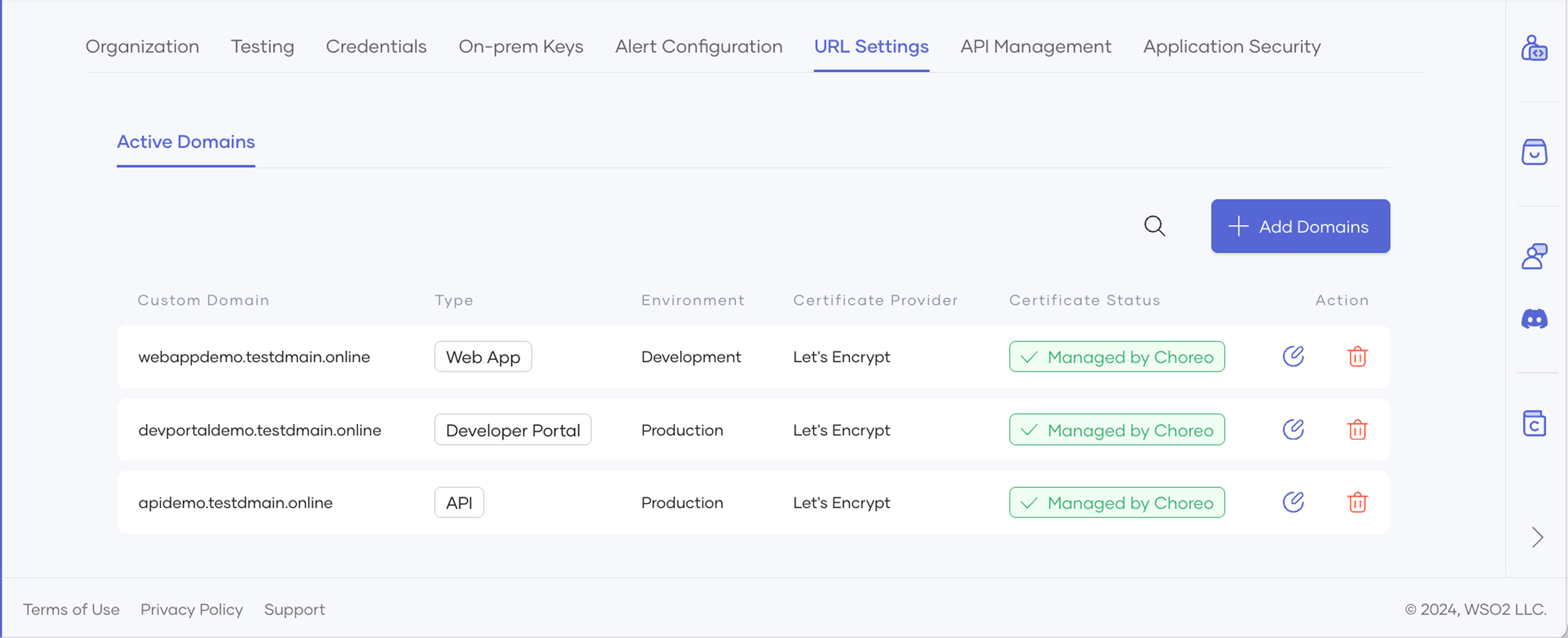Open the On-prem Keys tab
Screen dimensions: 1568x638
520,46
